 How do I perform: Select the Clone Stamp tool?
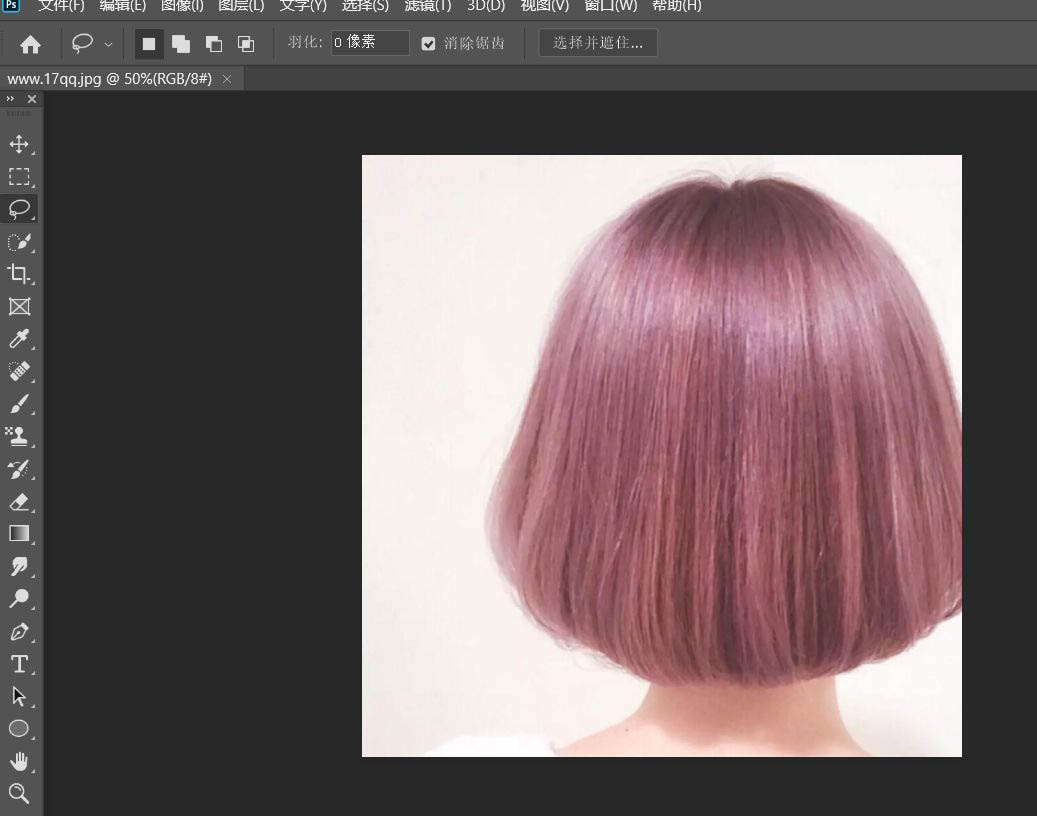(20, 436)
